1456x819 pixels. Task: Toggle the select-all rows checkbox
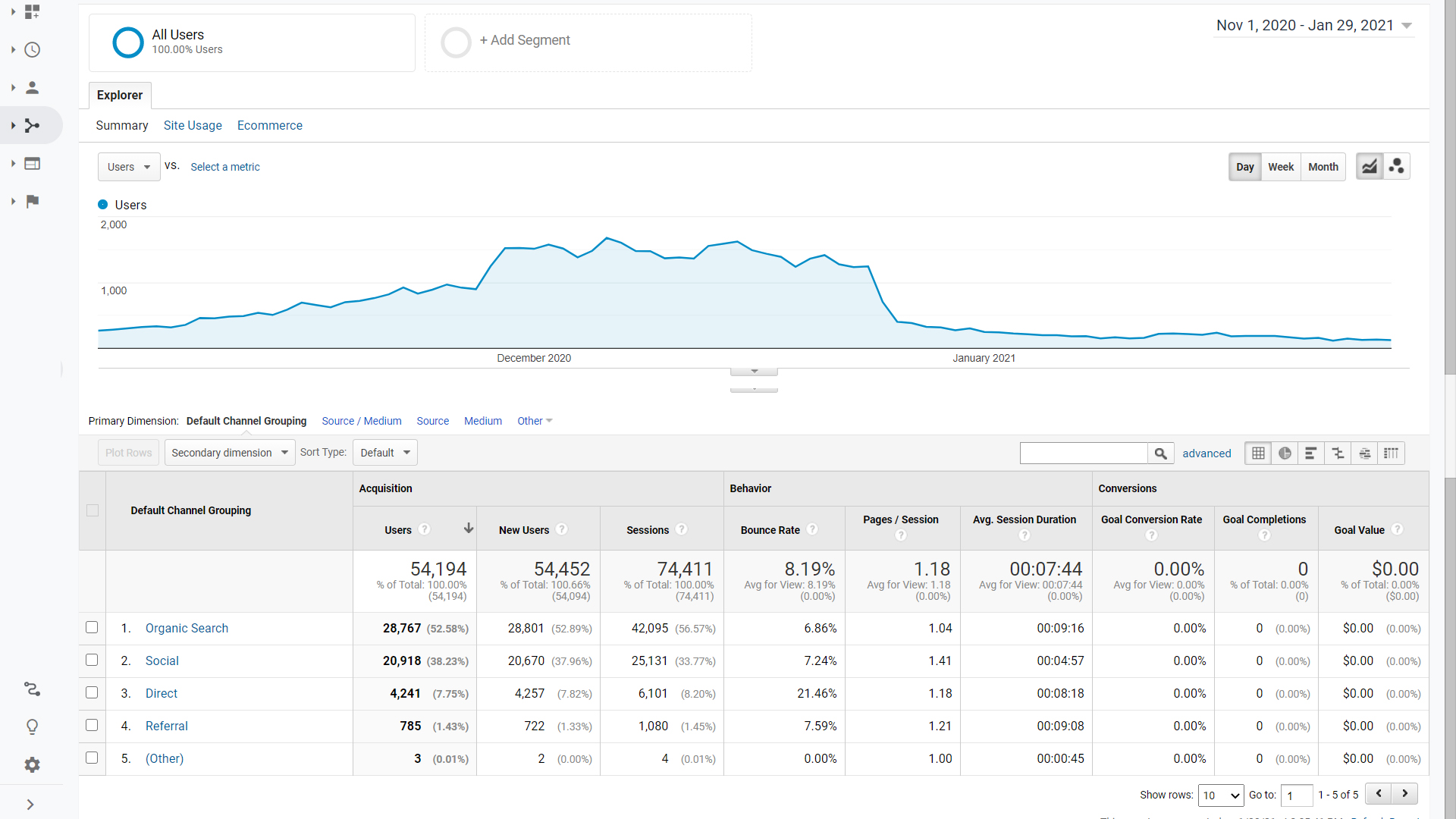pos(93,511)
